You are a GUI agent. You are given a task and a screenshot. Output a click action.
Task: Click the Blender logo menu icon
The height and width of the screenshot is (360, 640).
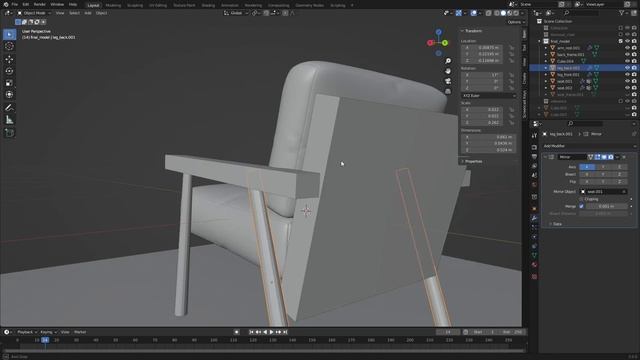[x=6, y=4]
